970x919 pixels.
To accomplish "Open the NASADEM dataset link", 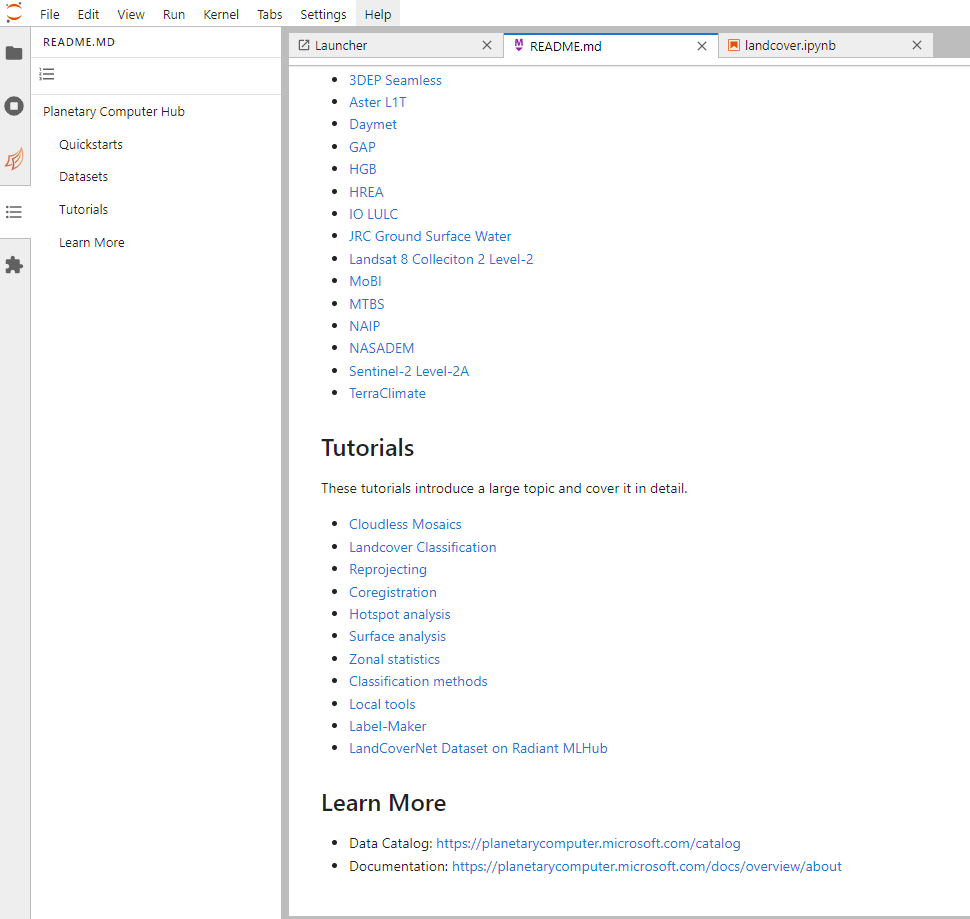I will (382, 348).
